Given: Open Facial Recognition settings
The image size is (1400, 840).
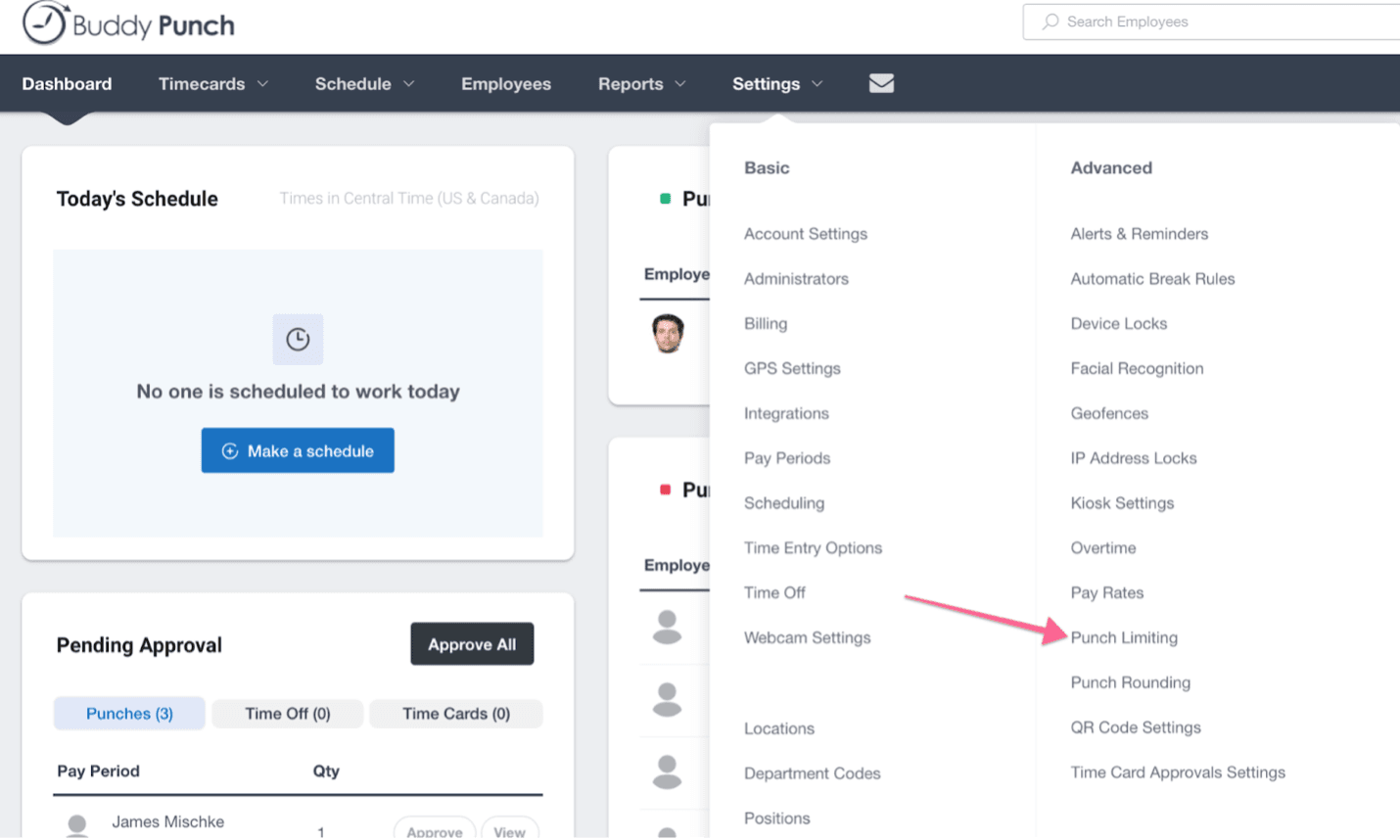Looking at the screenshot, I should tap(1137, 368).
